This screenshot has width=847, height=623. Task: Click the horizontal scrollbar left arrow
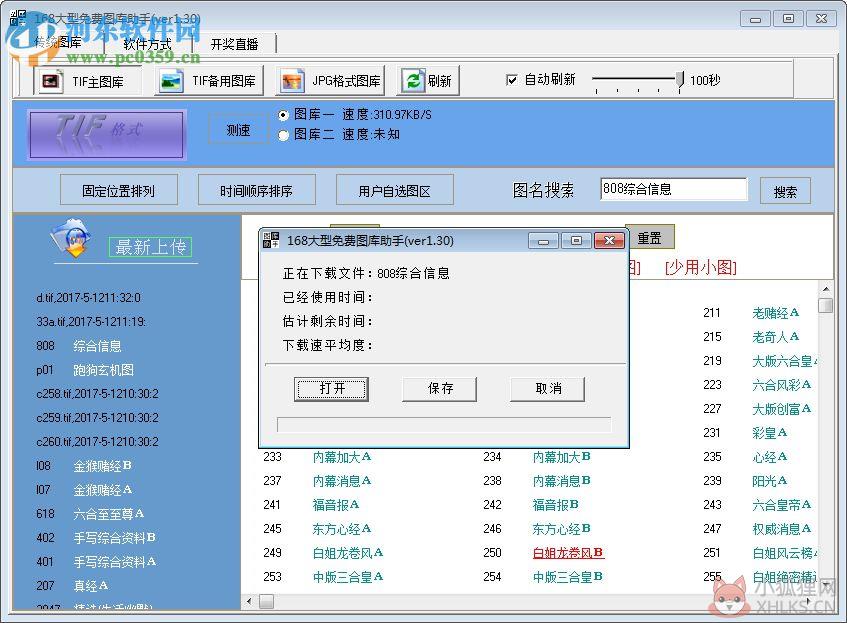tap(249, 601)
